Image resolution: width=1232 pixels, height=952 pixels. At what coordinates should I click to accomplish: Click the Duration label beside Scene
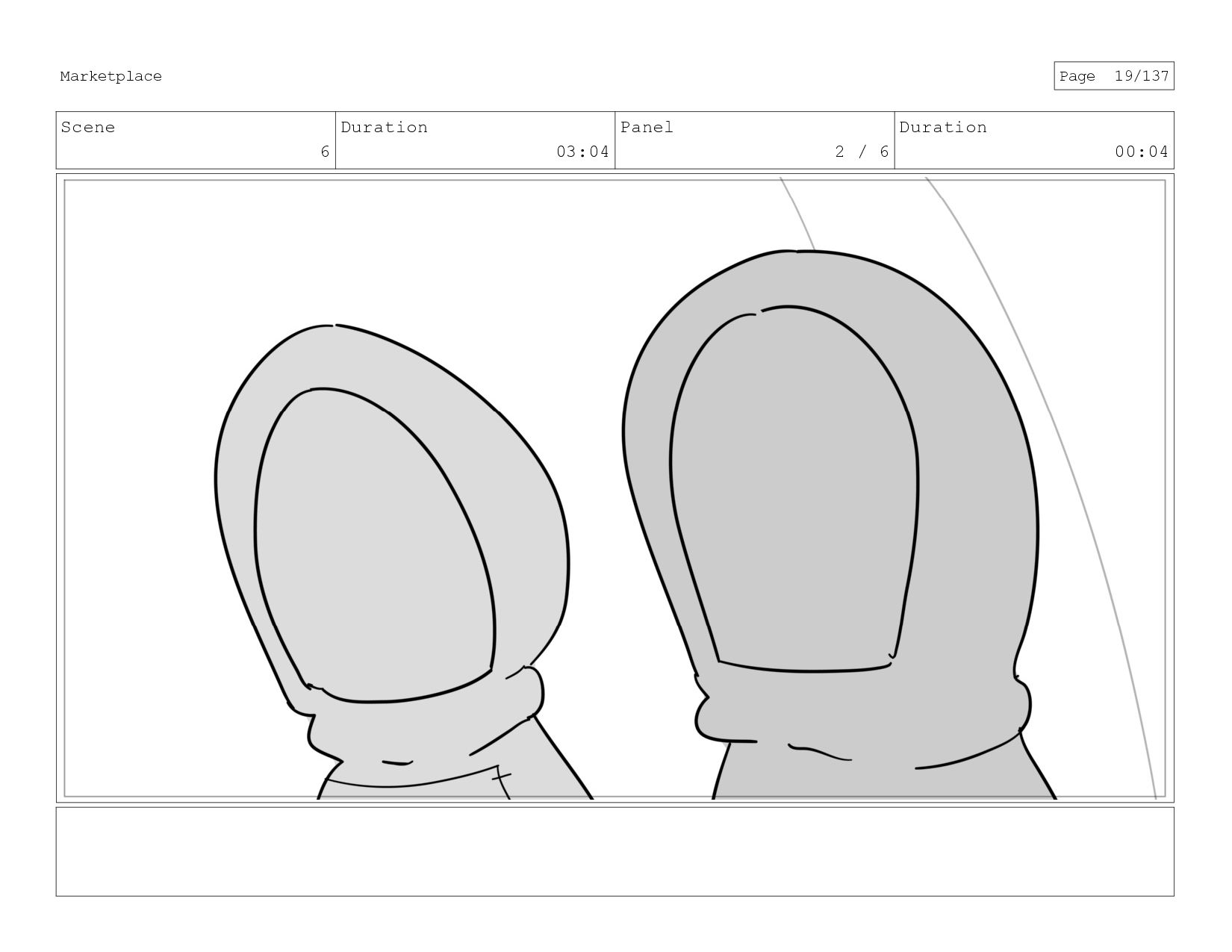point(384,127)
